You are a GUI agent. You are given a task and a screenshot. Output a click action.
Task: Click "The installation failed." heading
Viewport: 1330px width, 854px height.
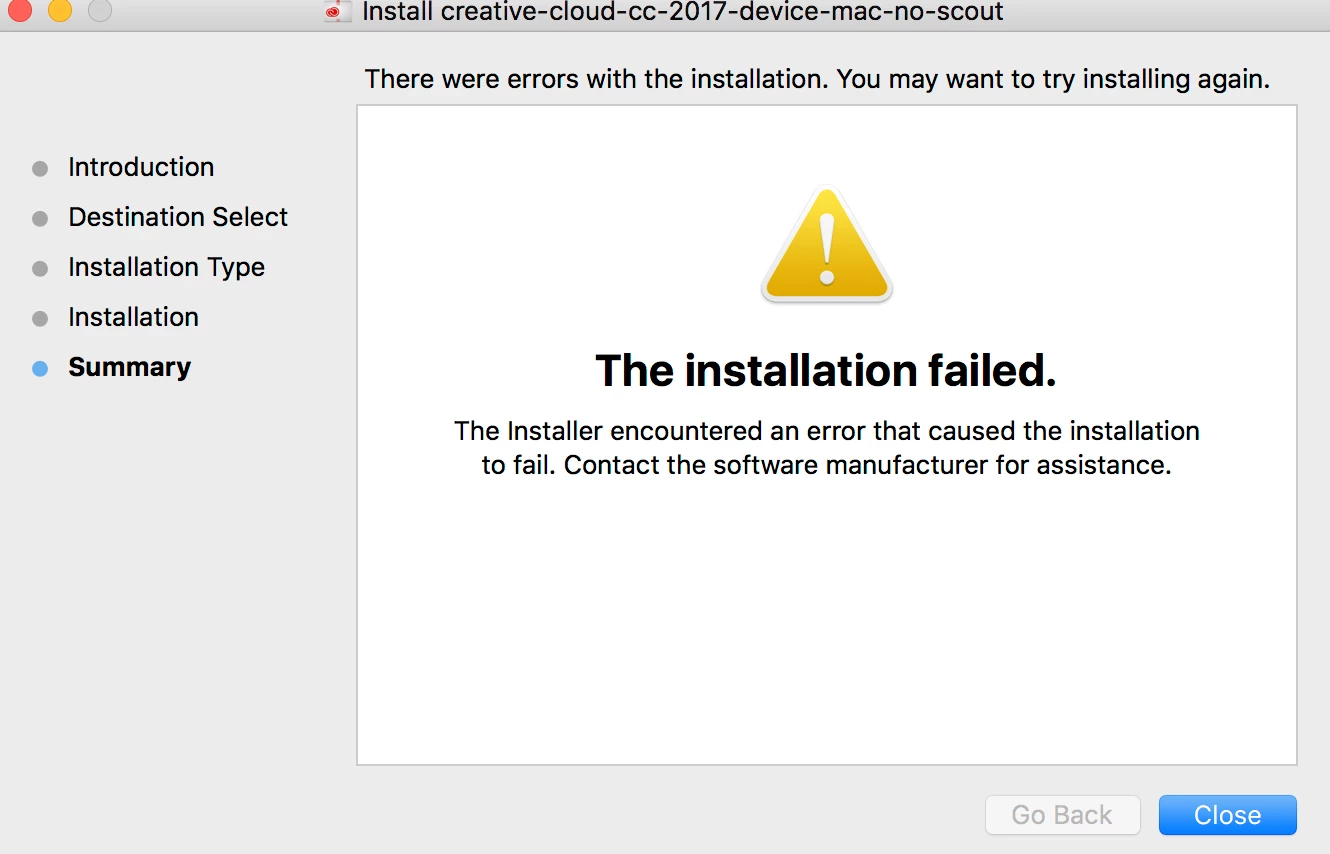click(826, 371)
